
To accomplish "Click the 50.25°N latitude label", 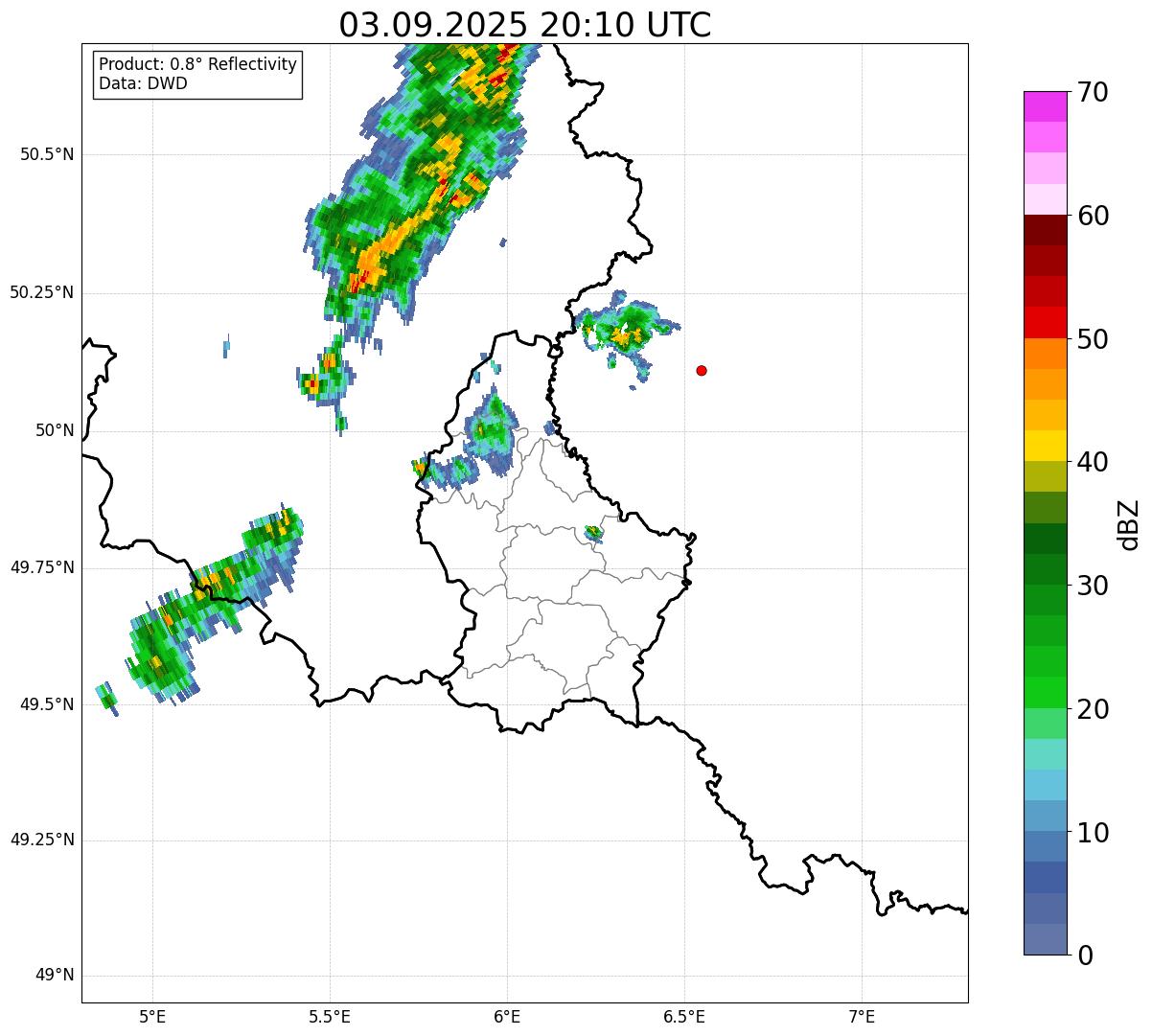I will [x=41, y=292].
